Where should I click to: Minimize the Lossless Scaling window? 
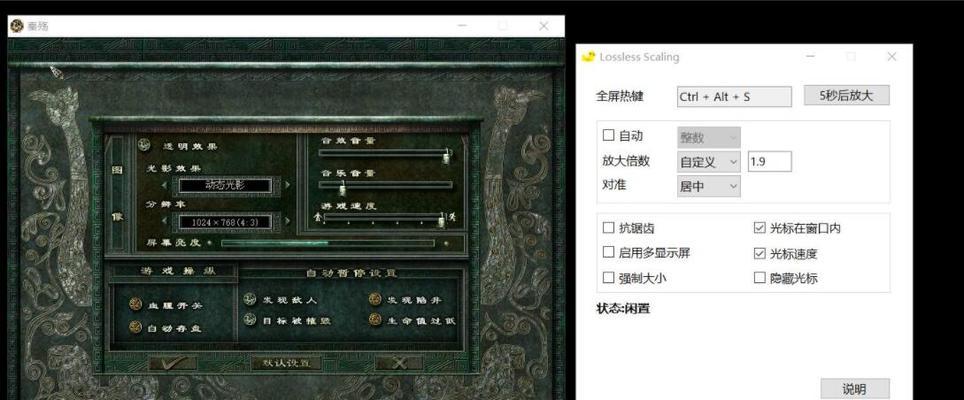pyautogui.click(x=811, y=57)
